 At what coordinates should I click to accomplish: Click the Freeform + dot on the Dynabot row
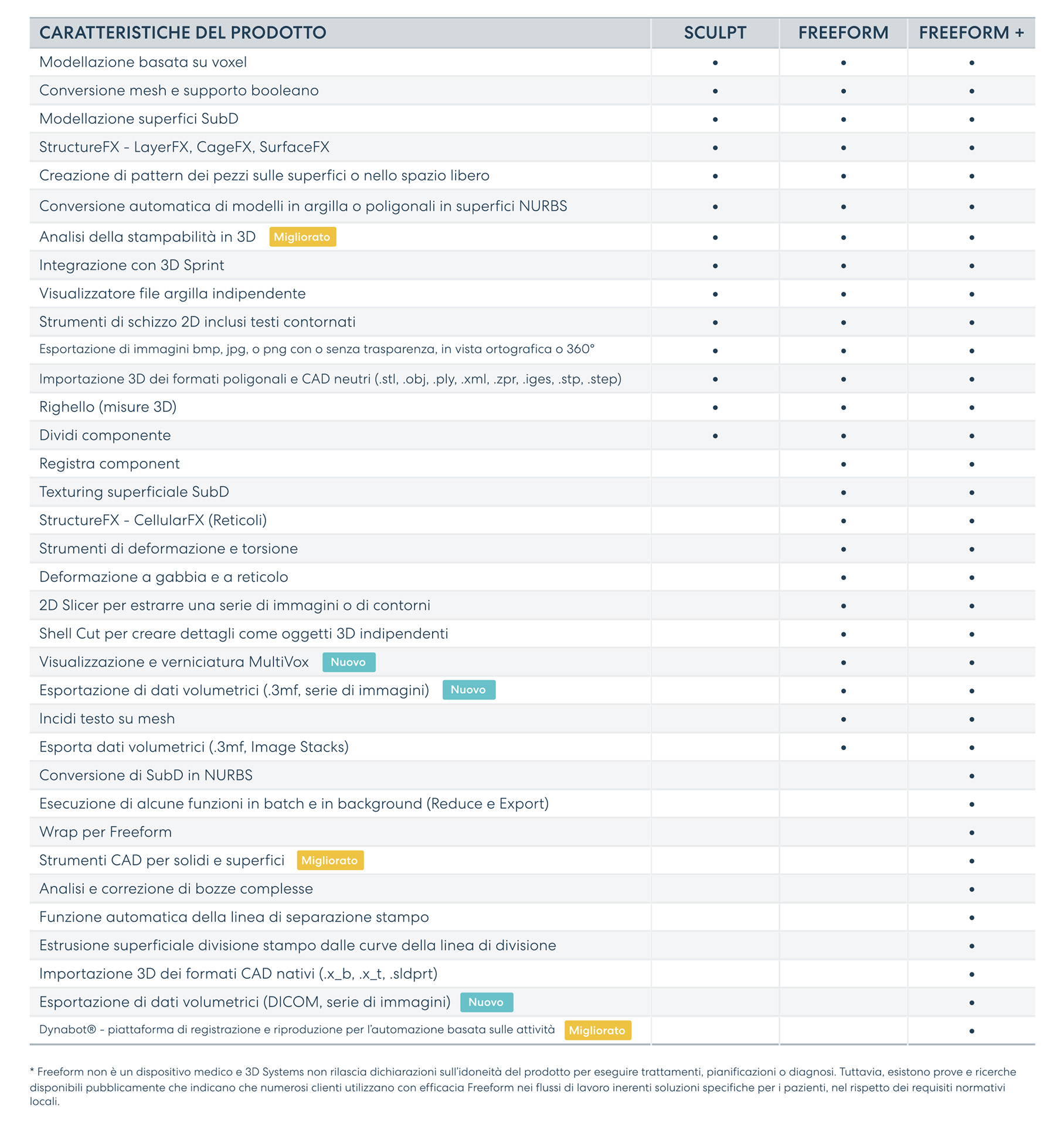coord(971,1031)
